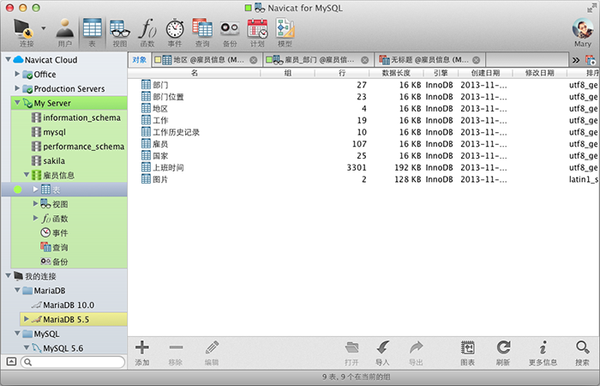Collapse the My Server connection

17,103
